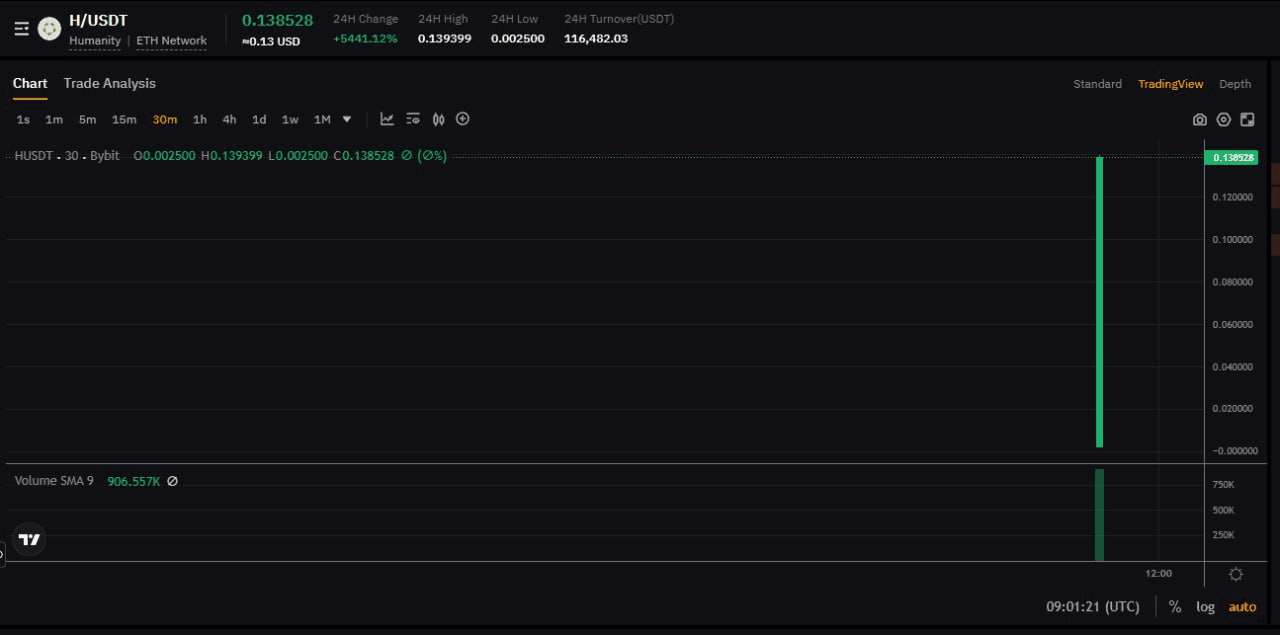Click the 24H High value 0.139399
The image size is (1280, 635).
(x=445, y=39)
